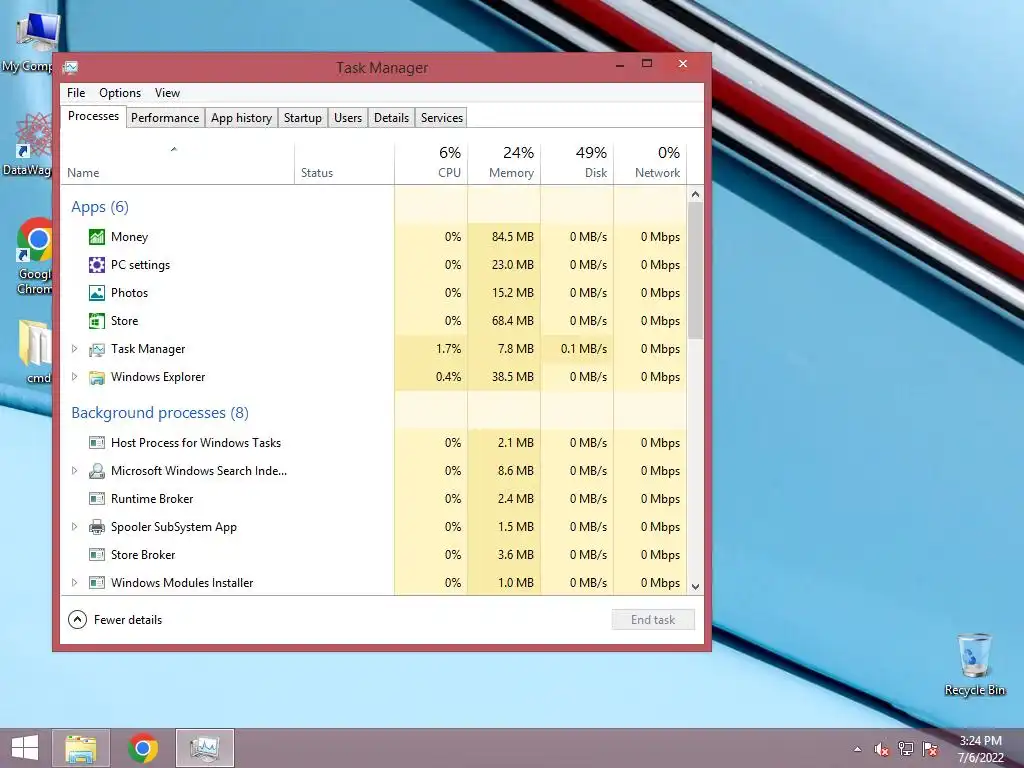
Task: Sort by the Network column header
Action: point(650,163)
